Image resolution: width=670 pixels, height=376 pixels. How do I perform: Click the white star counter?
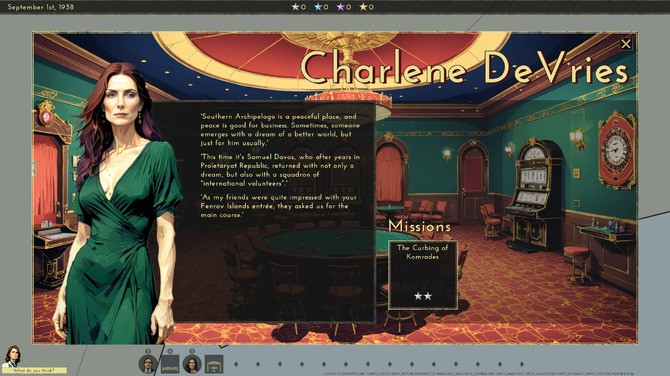(299, 7)
